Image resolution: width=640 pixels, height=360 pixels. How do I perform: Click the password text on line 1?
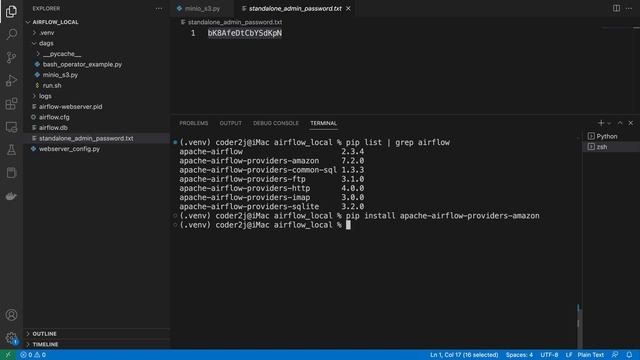[x=245, y=33]
